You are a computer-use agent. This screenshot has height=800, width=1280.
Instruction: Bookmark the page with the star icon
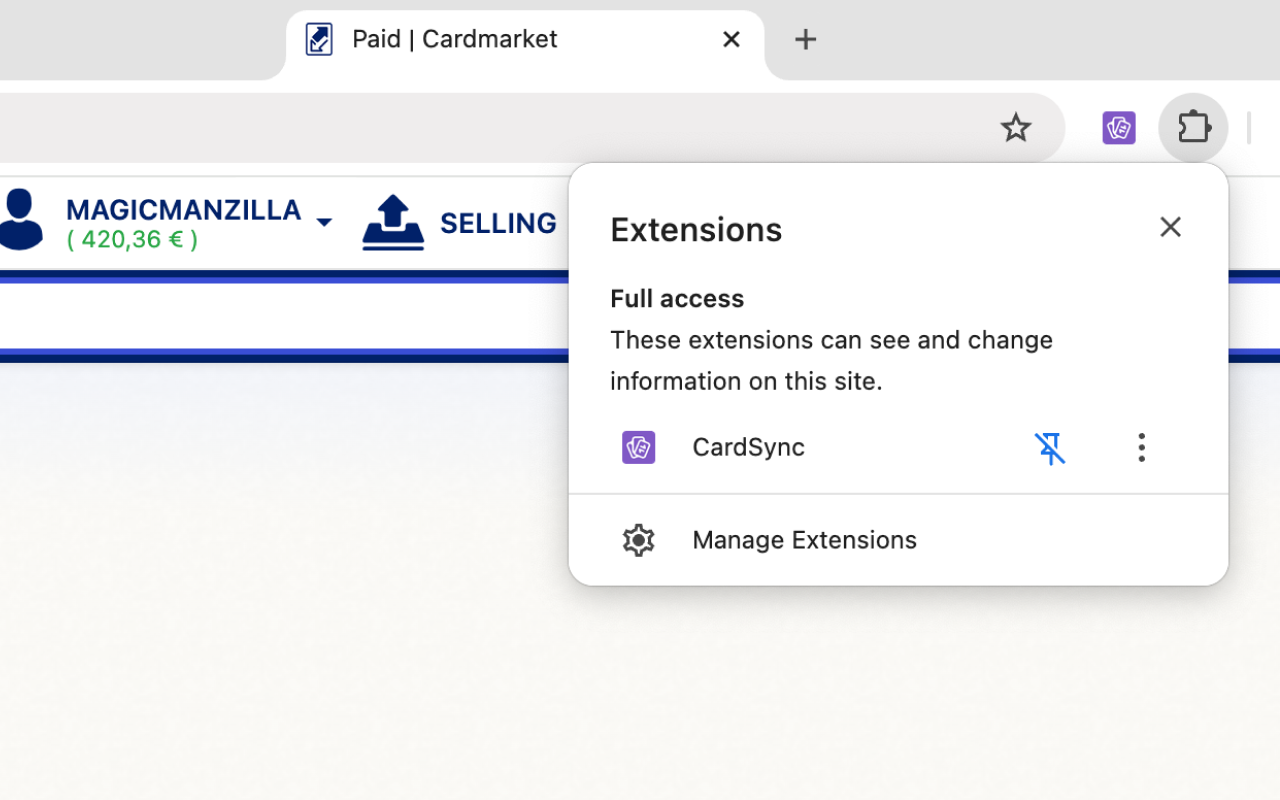pos(1016,128)
